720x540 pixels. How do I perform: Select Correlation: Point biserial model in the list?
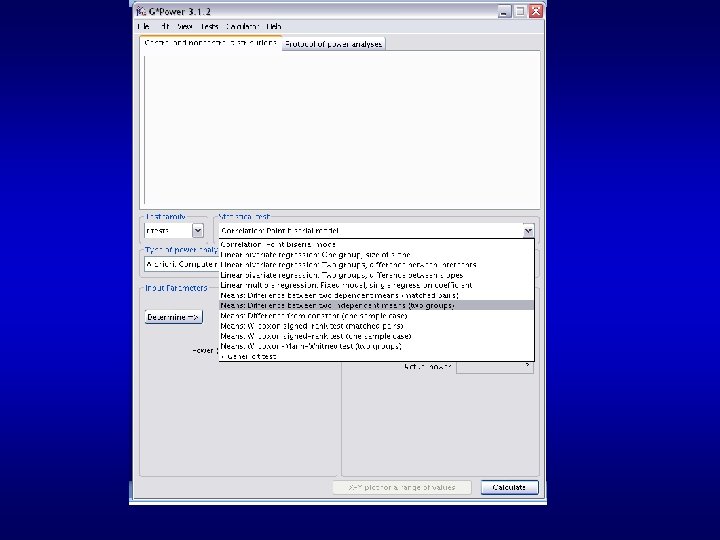pos(376,244)
